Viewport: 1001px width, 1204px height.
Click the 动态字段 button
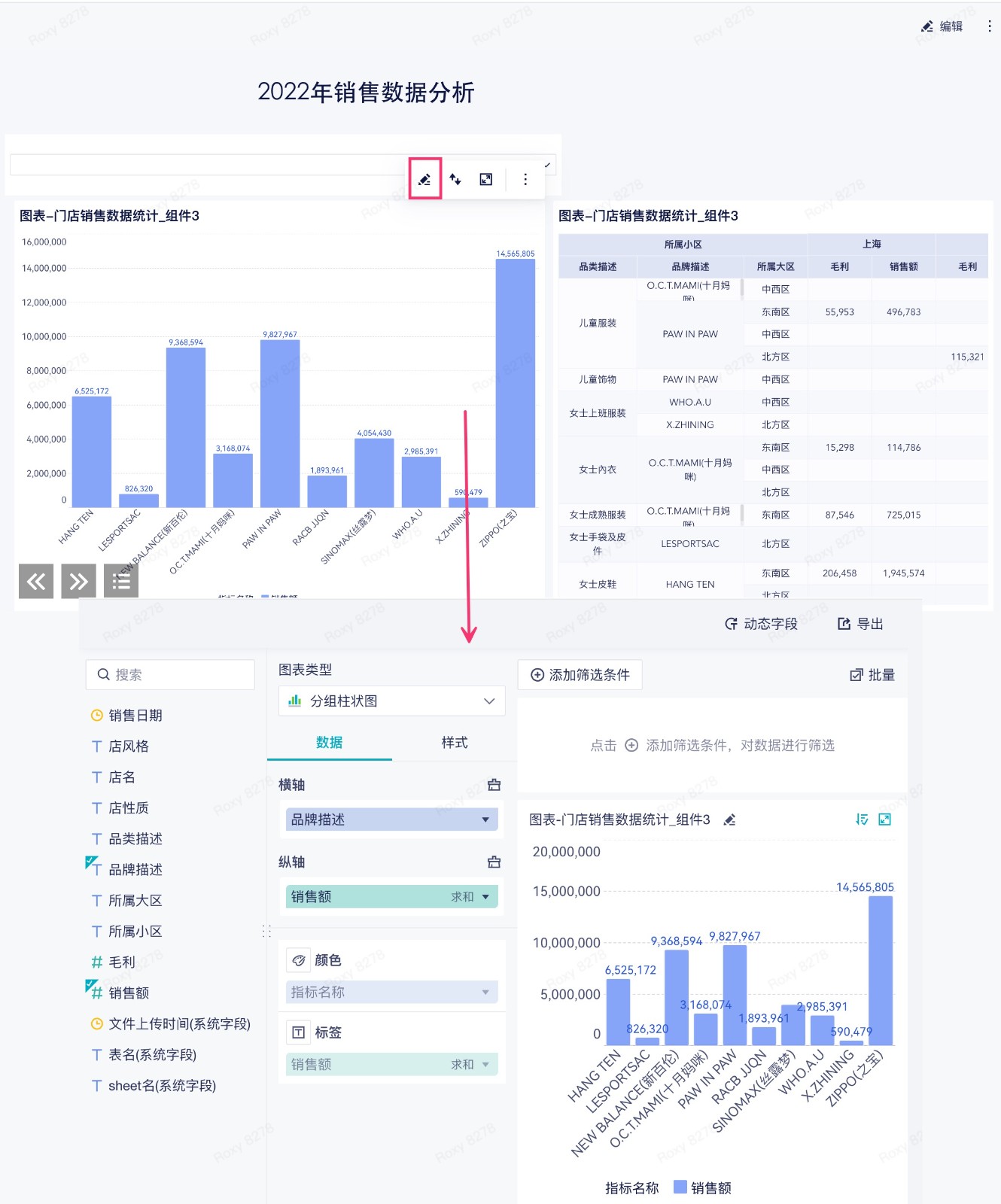click(761, 624)
